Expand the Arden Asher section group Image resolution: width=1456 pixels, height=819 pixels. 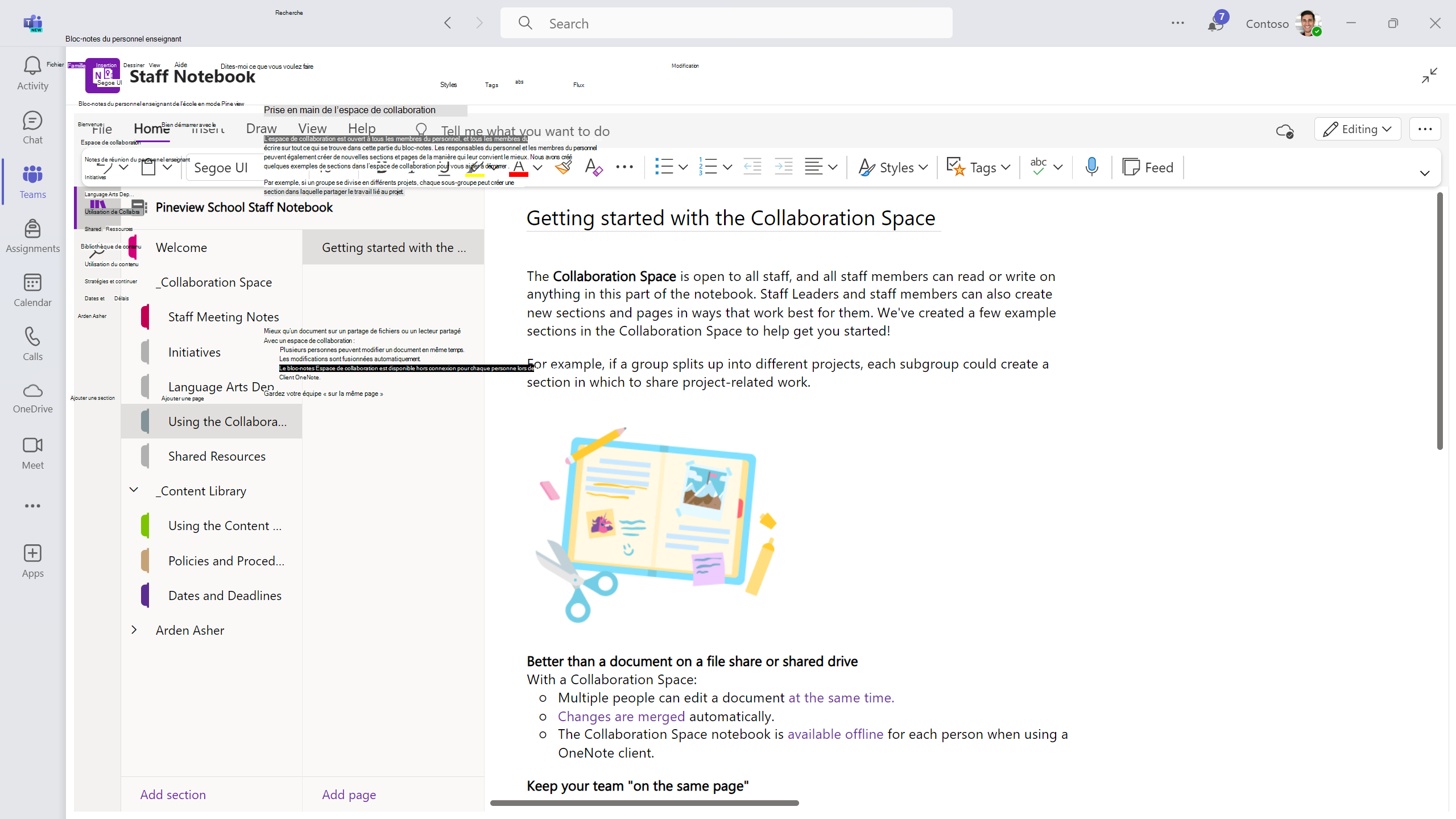(x=134, y=630)
